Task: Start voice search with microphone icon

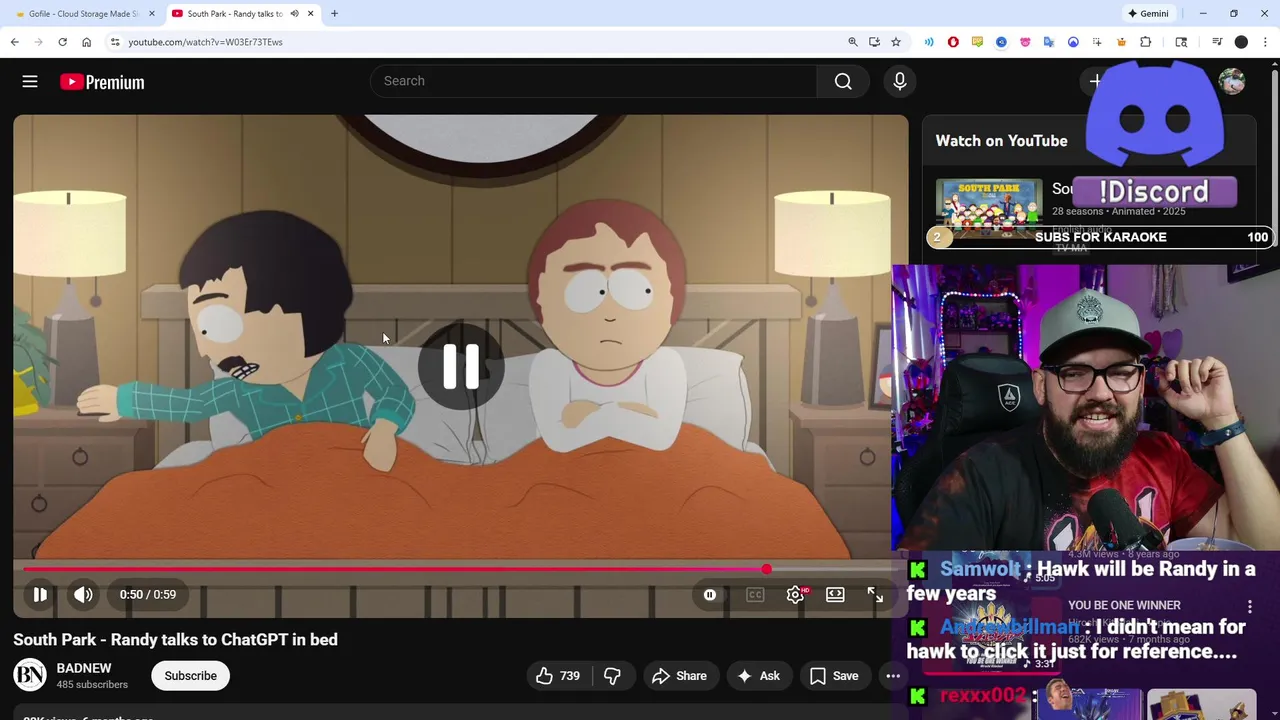Action: coord(900,81)
